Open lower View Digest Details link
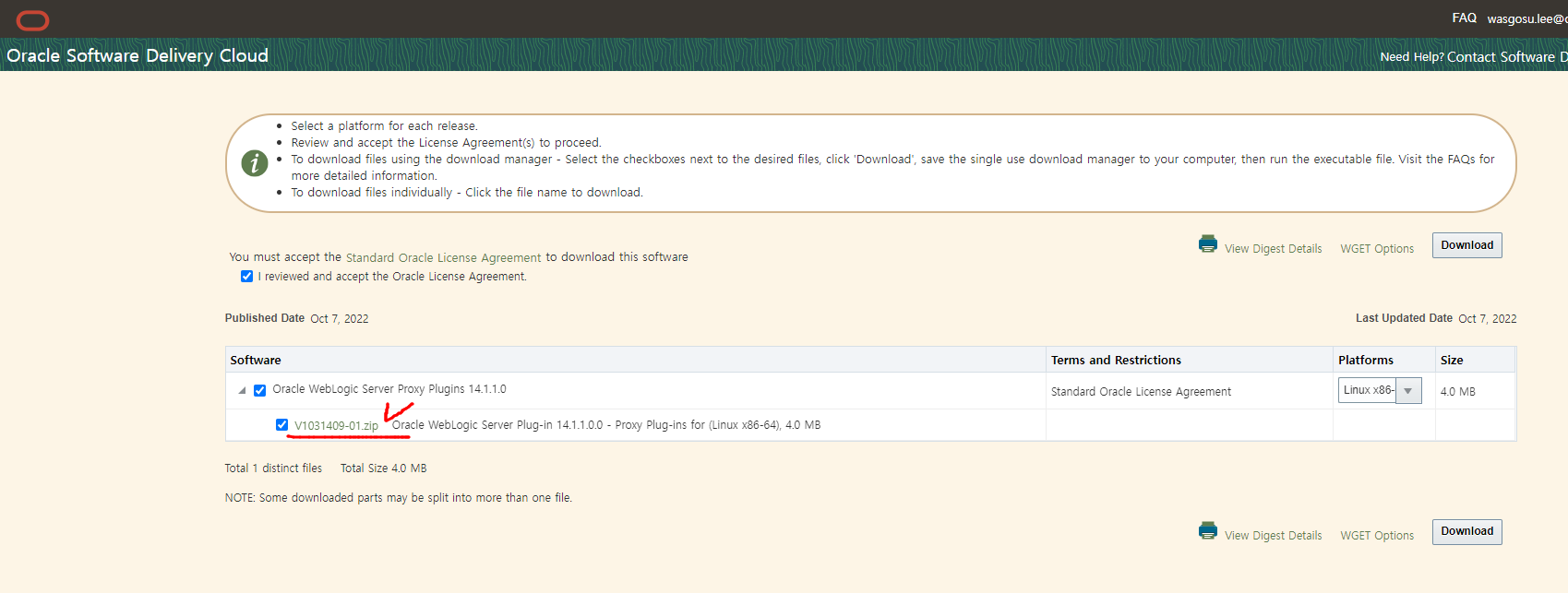The height and width of the screenshot is (593, 1568). [x=1273, y=536]
